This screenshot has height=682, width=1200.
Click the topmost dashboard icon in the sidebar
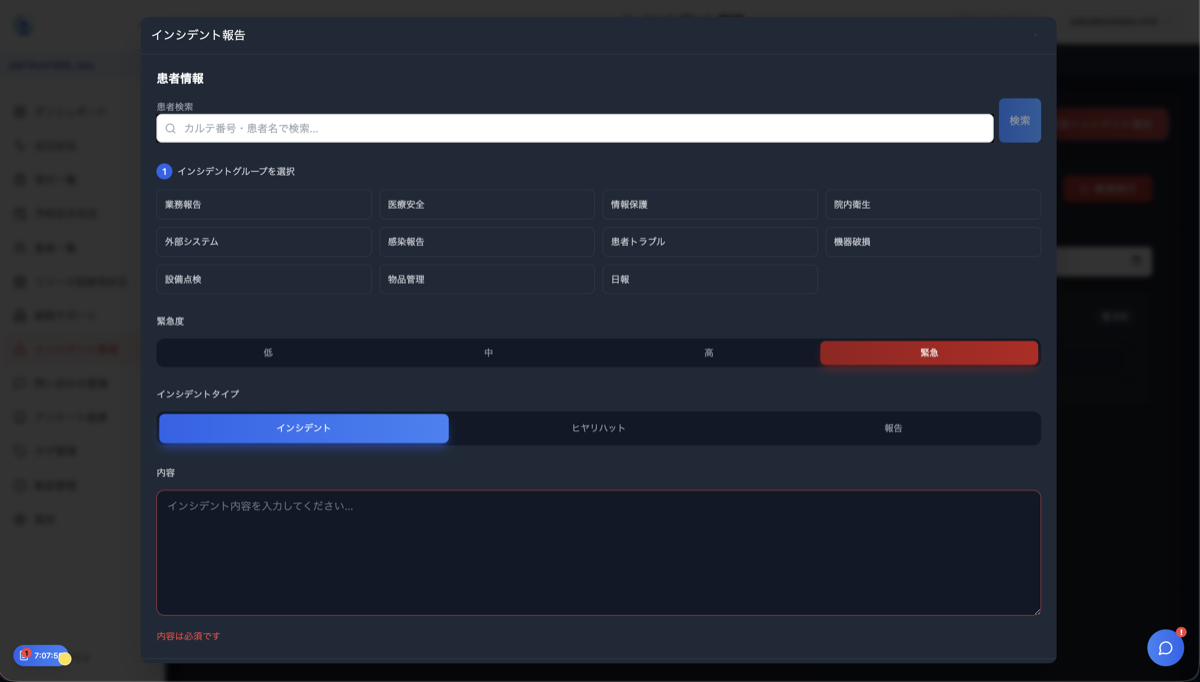[20, 112]
